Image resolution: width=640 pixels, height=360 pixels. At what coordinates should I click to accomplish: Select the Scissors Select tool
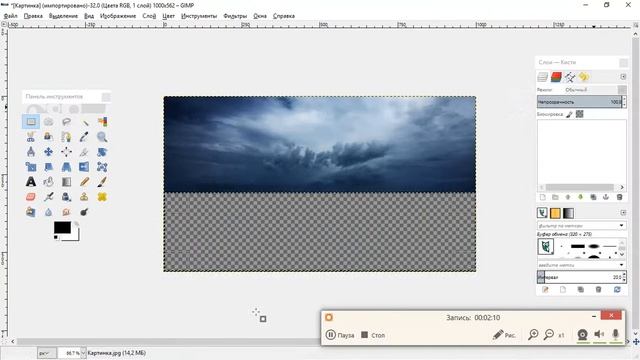(x=31, y=137)
